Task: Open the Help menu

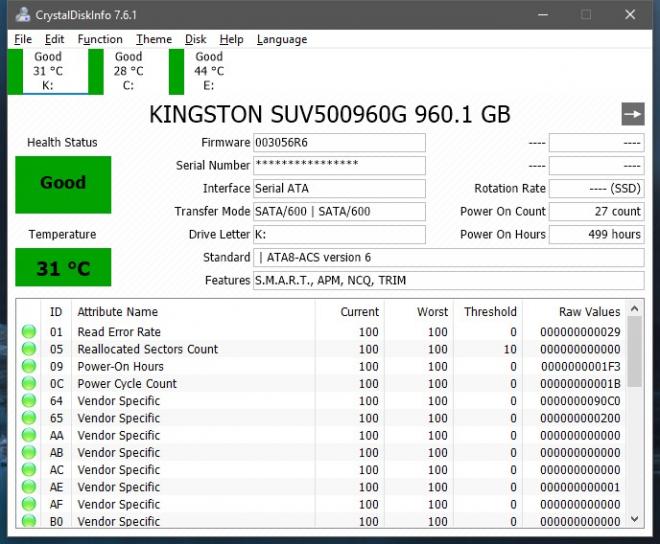Action: click(232, 39)
